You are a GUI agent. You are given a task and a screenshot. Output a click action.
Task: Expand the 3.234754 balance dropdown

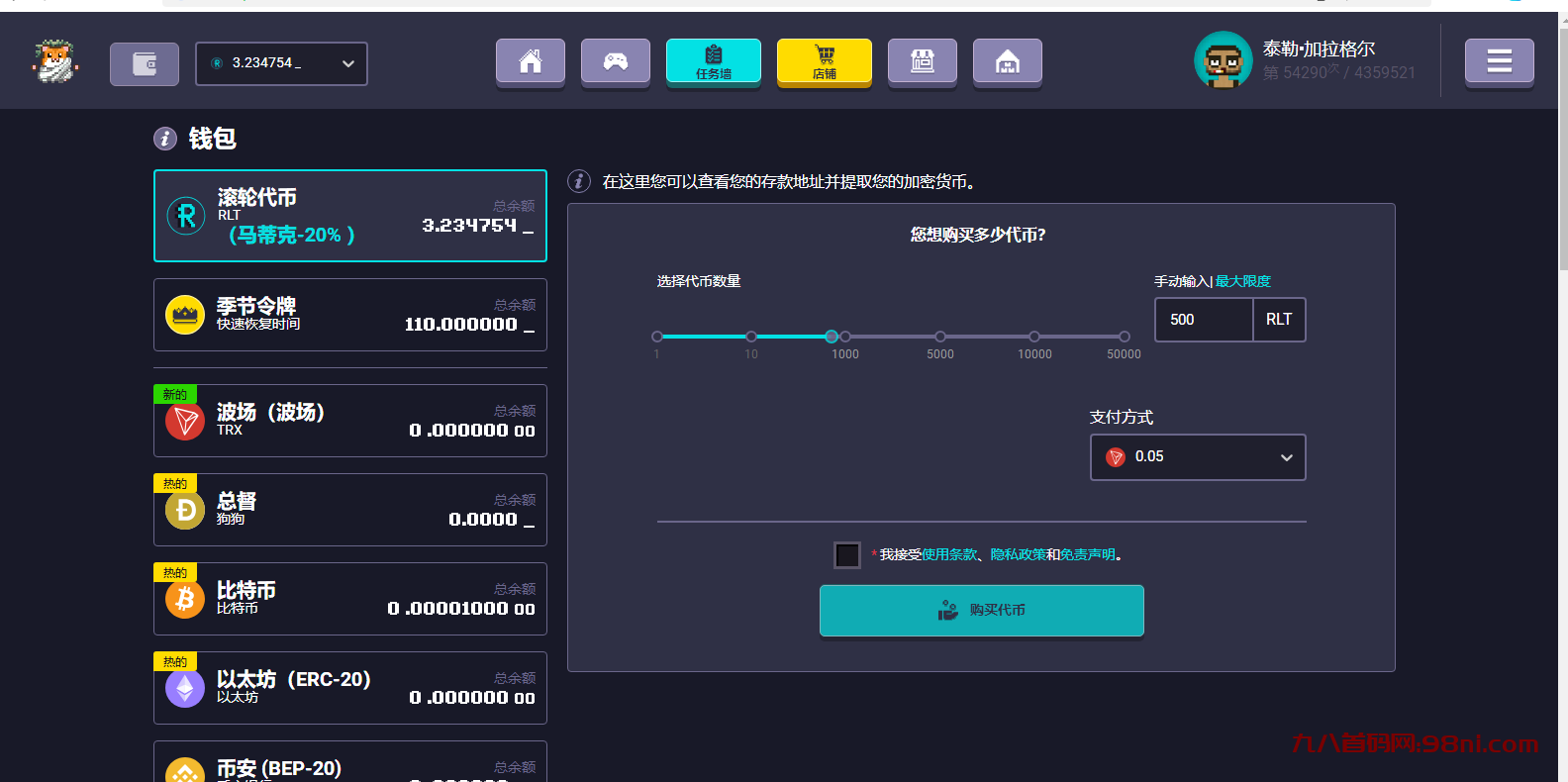click(282, 63)
